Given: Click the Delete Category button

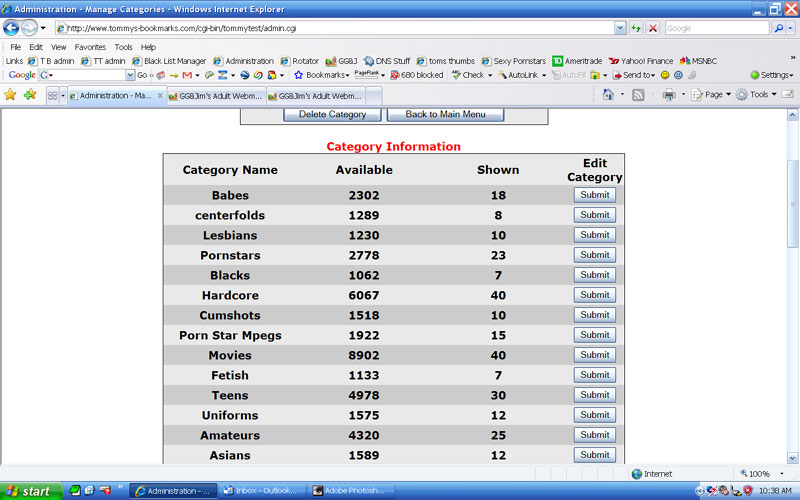Looking at the screenshot, I should click(x=332, y=114).
